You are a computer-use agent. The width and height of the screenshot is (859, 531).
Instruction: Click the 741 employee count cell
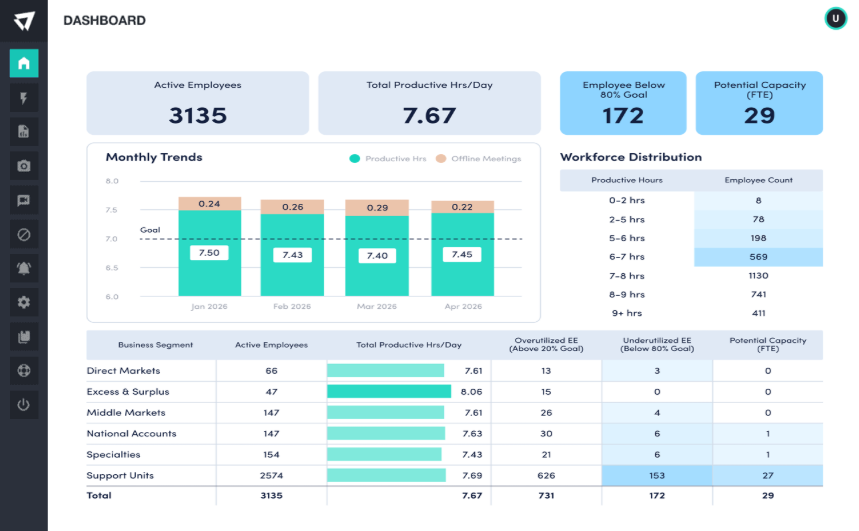pos(759,294)
